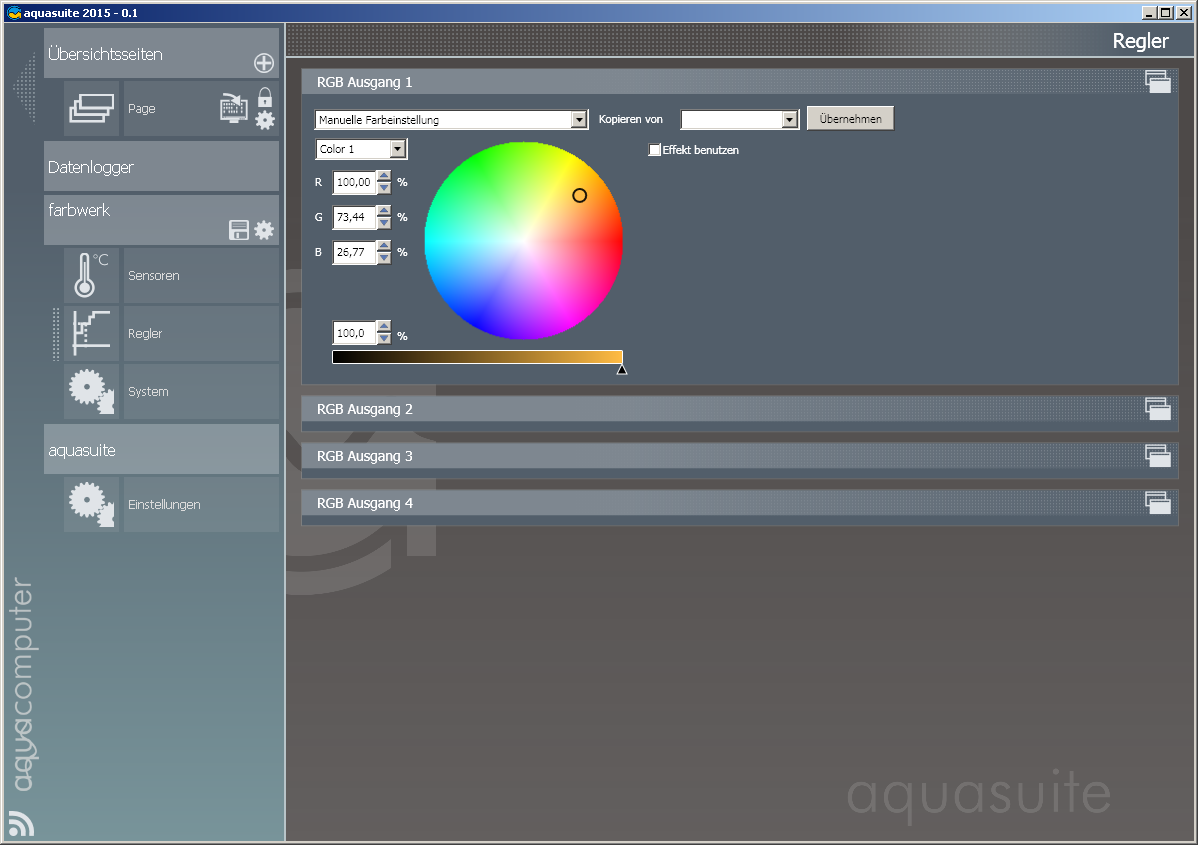
Task: Click the RSS feed icon
Action: [21, 824]
